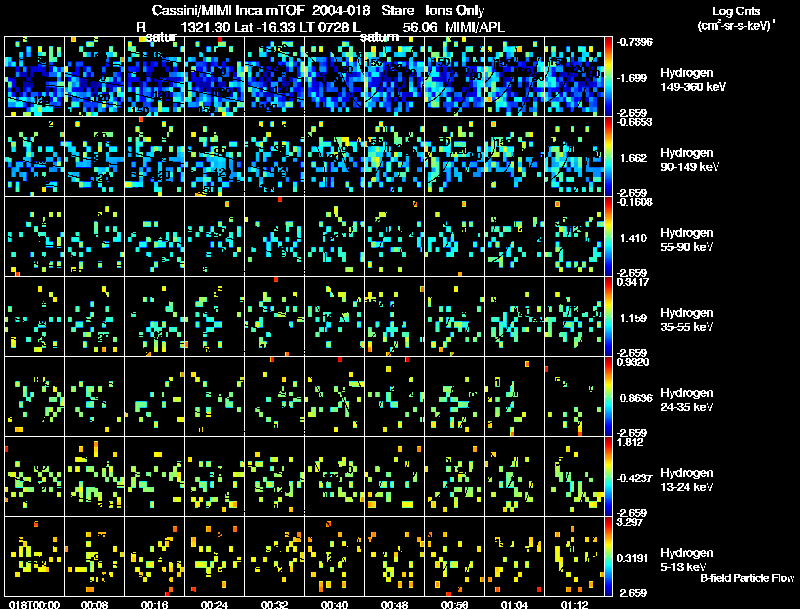Click the '3.297' color bar maximum
Viewport: 800px width, 609px height.
pos(630,522)
